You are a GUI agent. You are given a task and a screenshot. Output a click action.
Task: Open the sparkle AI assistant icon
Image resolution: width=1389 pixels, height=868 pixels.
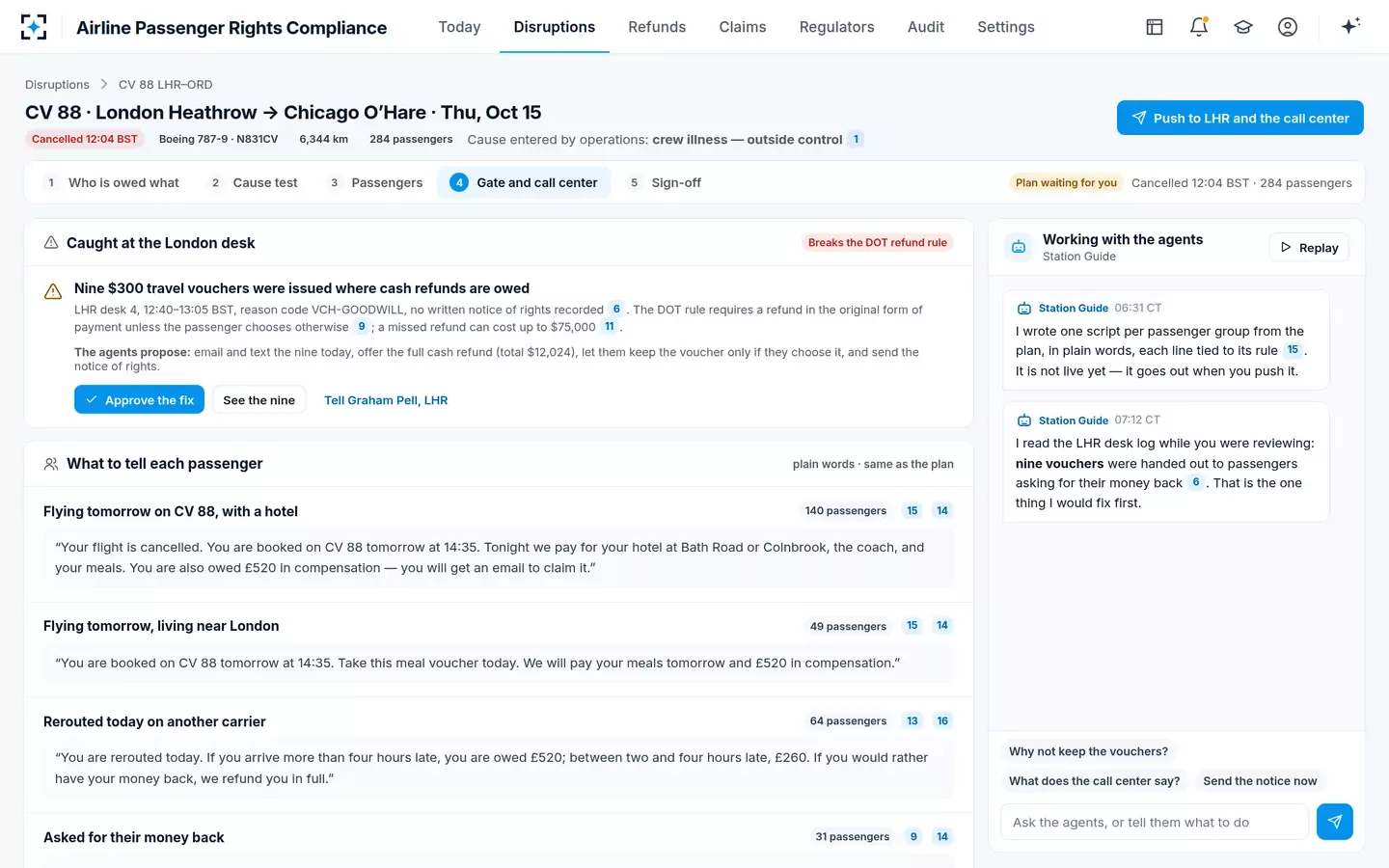pyautogui.click(x=1350, y=26)
